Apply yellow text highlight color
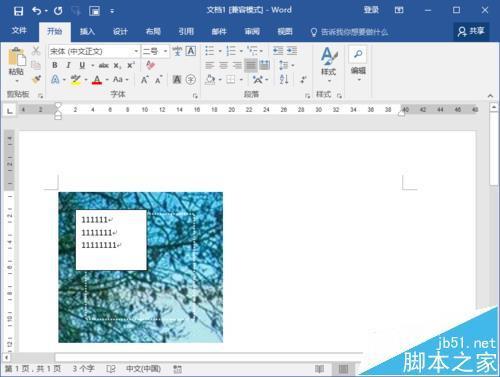 (x=76, y=80)
